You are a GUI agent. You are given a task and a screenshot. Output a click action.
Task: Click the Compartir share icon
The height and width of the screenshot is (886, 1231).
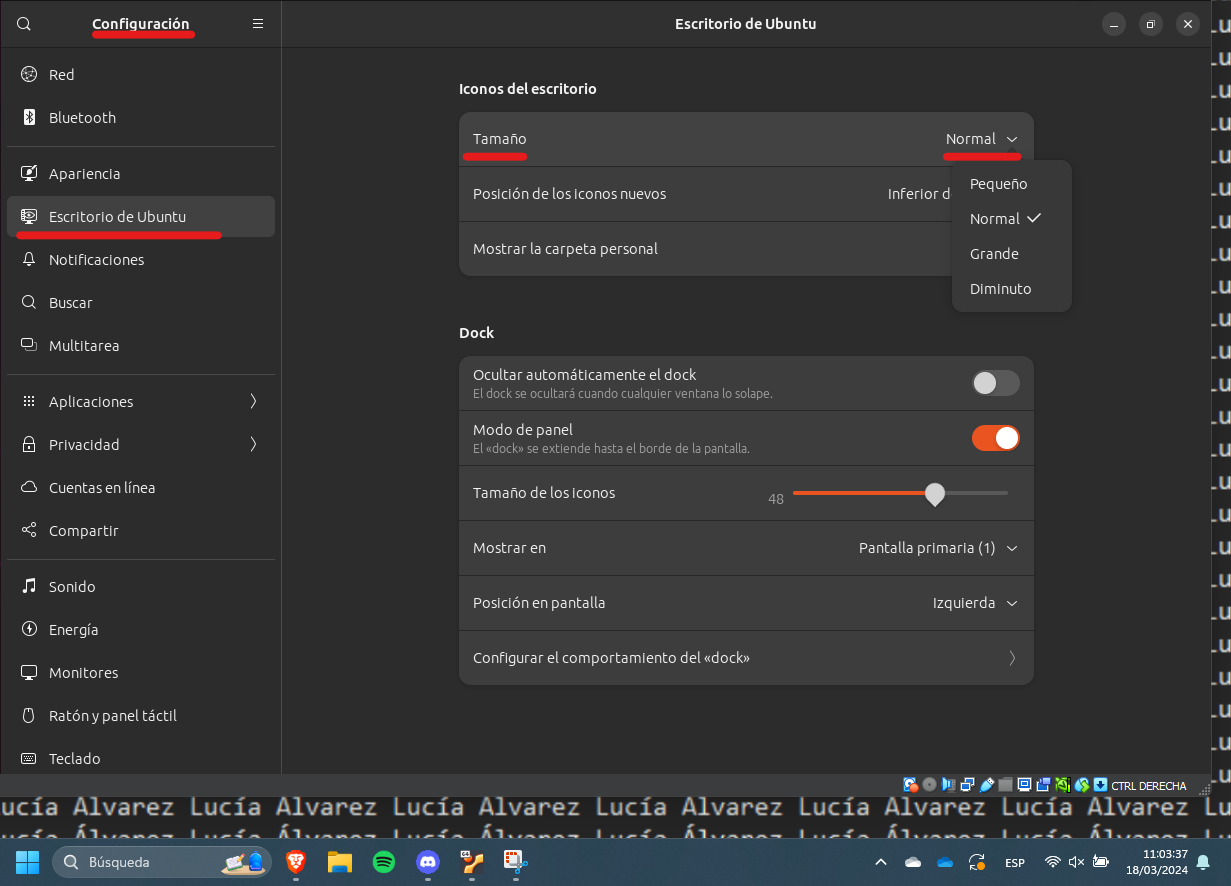click(29, 530)
